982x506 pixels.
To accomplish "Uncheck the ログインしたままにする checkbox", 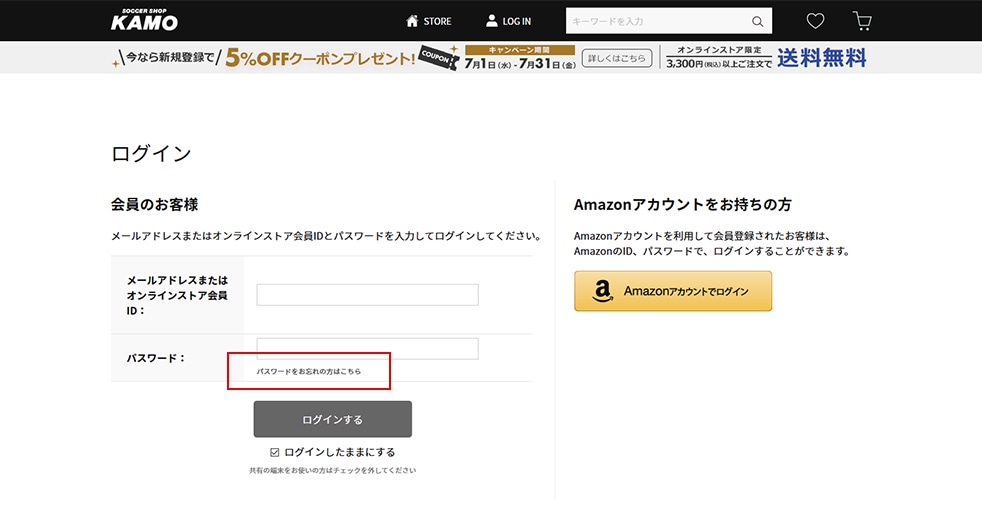I will tap(275, 452).
